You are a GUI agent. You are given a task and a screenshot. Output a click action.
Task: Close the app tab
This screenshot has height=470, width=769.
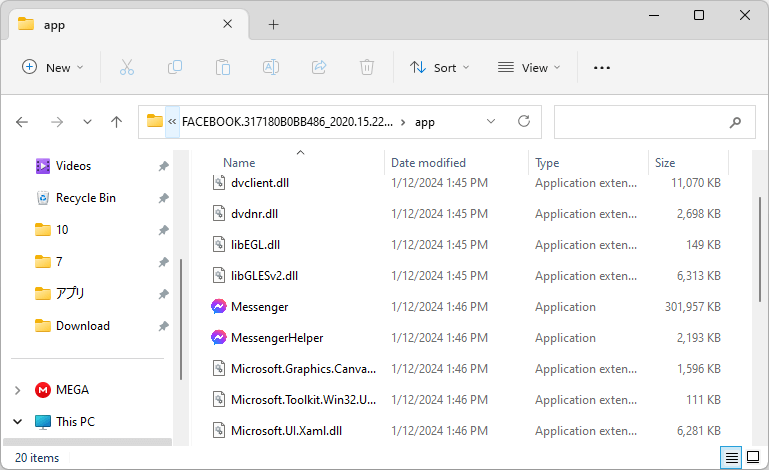(x=228, y=24)
